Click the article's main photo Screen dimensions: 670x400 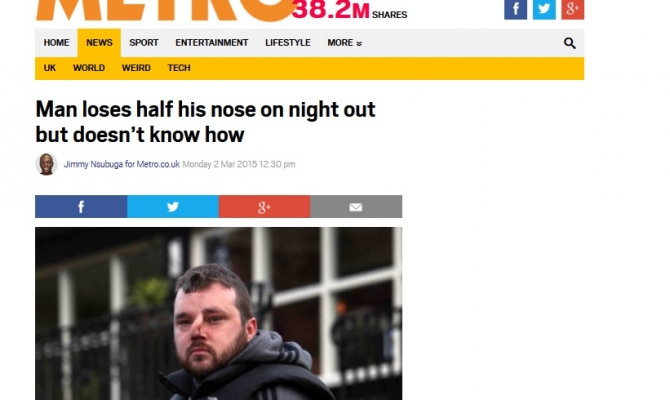(x=218, y=314)
